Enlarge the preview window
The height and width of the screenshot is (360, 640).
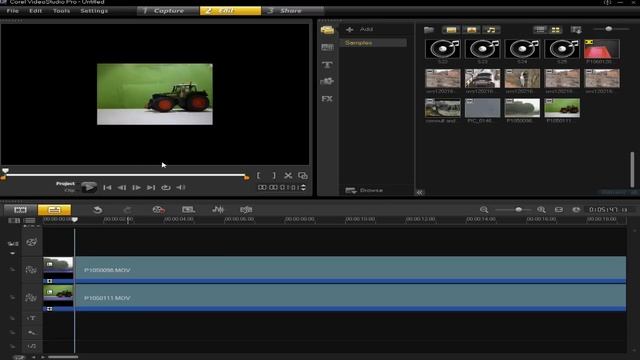point(303,176)
